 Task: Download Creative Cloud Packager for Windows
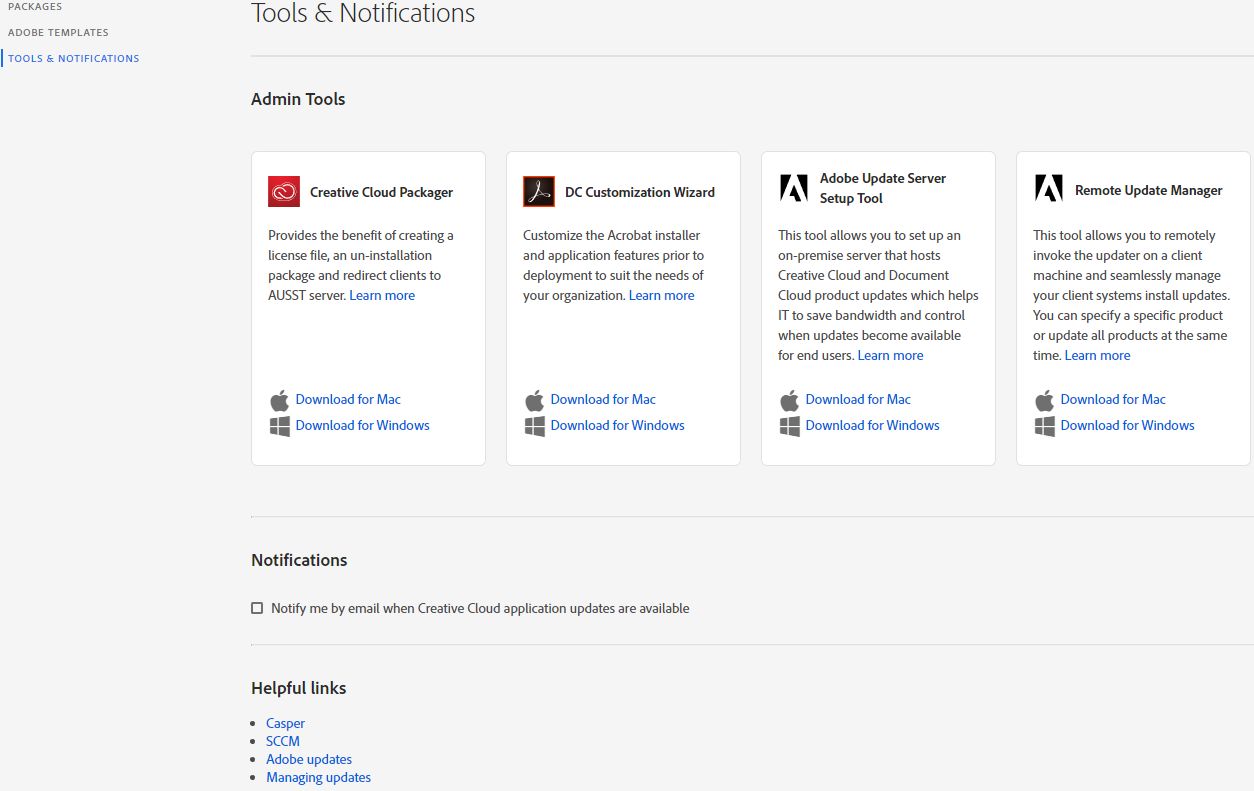pyautogui.click(x=363, y=425)
